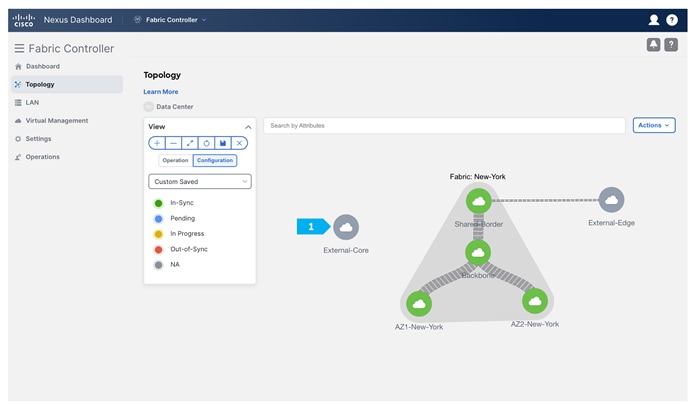Click the yellow In Progress legend dot
Image resolution: width=696 pixels, height=408 pixels.
tap(158, 234)
